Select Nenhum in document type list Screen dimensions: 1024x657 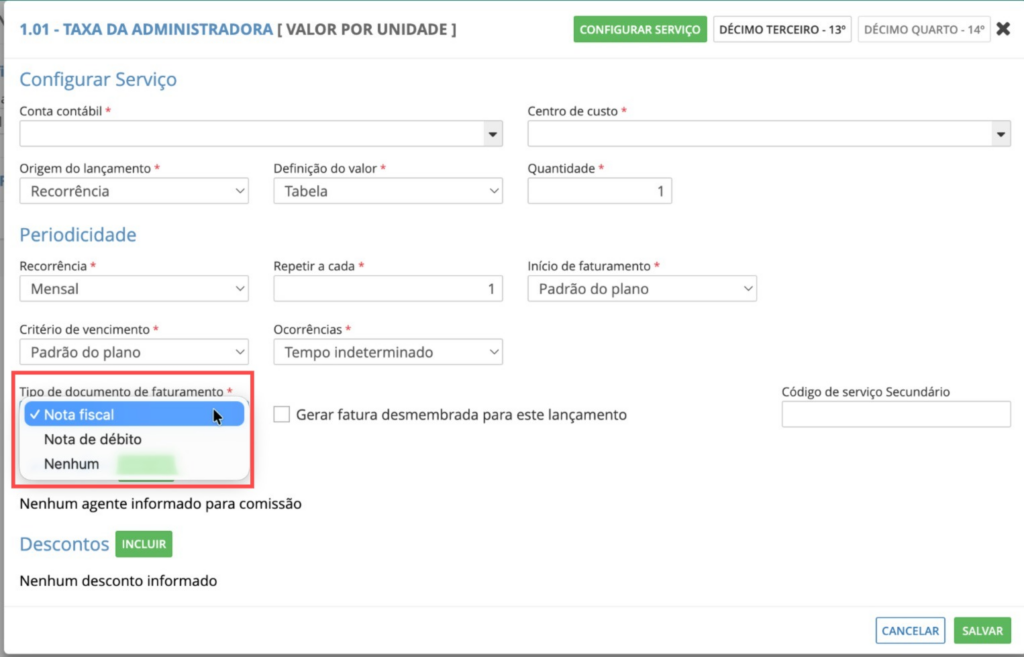pos(72,464)
